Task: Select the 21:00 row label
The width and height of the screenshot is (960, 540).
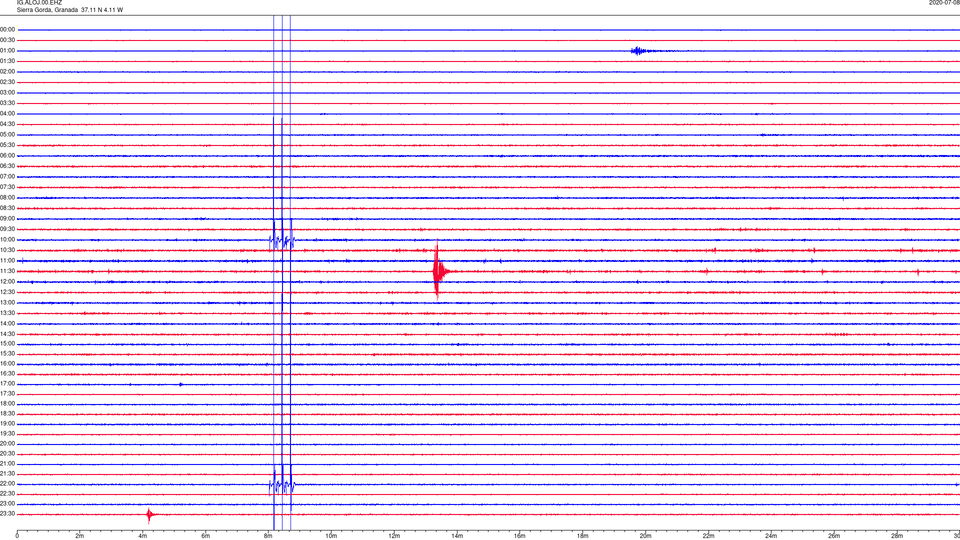Action: 8,464
